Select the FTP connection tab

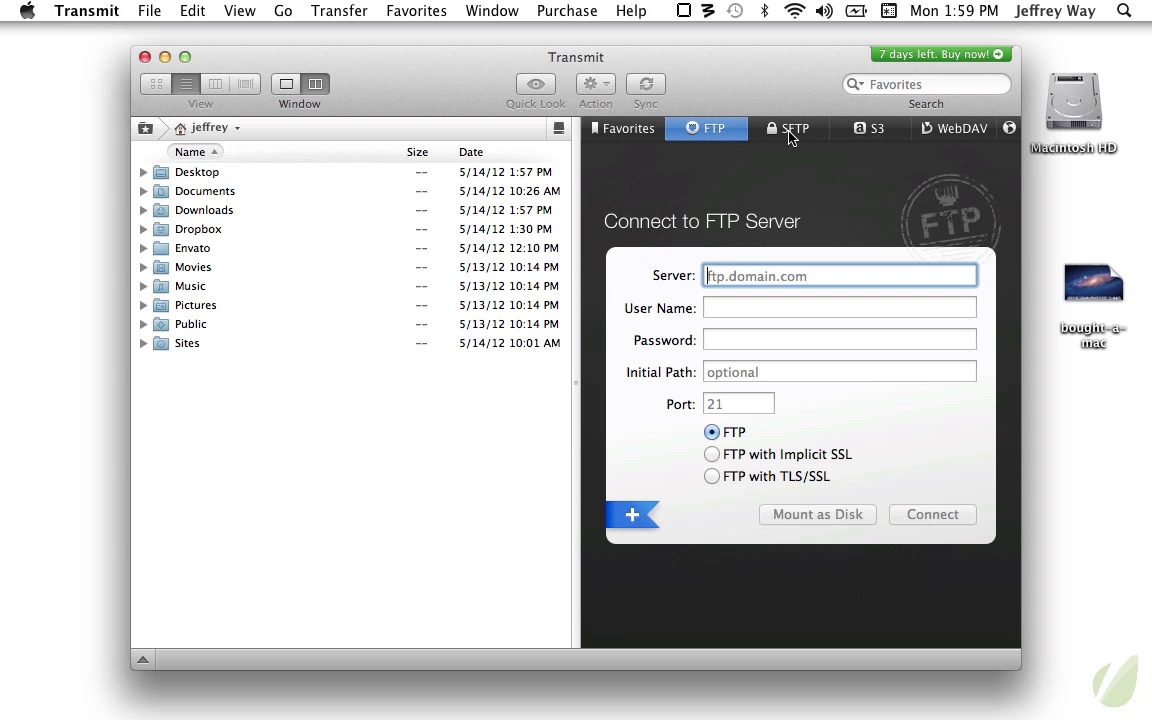coord(706,129)
